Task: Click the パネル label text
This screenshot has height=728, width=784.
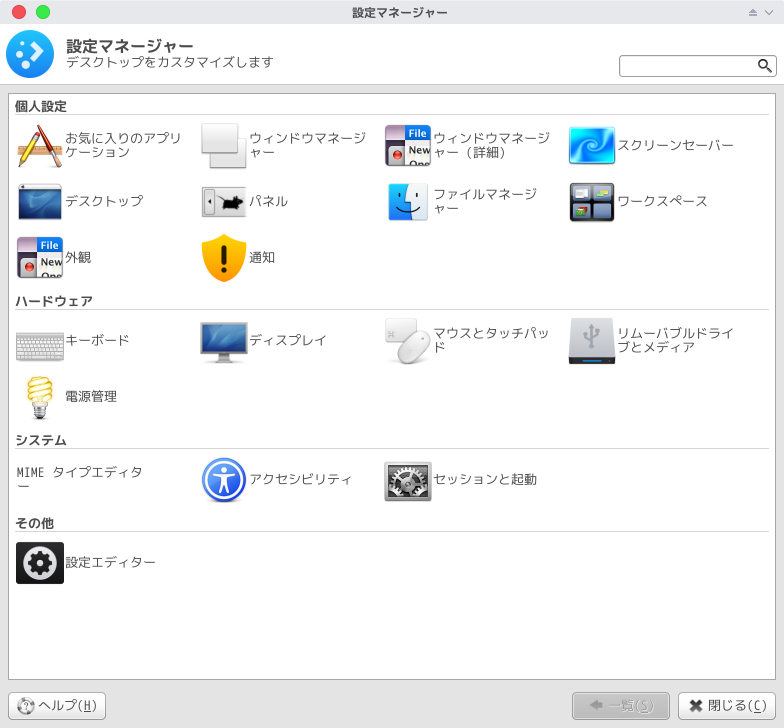Action: coord(268,201)
